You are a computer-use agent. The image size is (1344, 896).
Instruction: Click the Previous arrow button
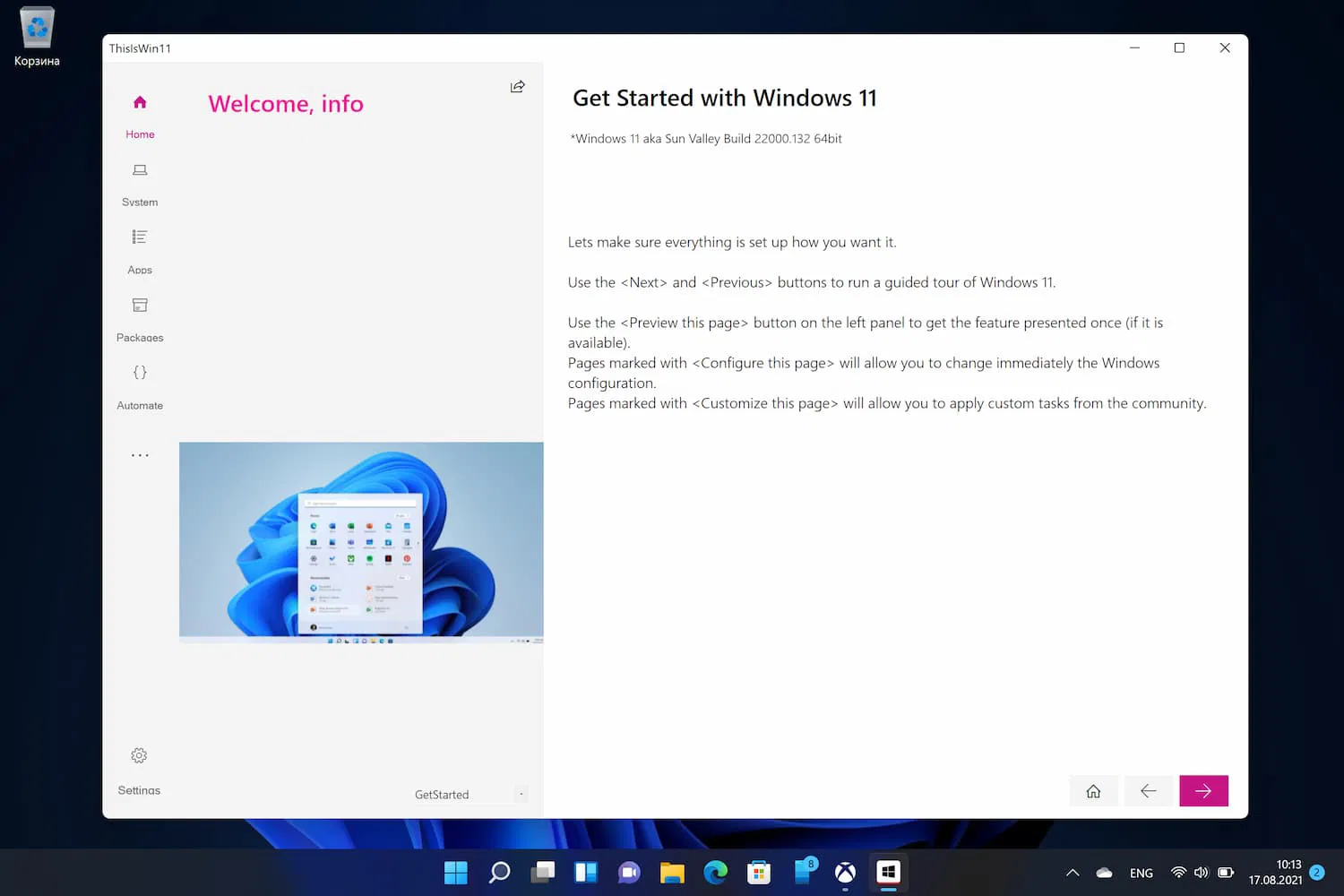coord(1148,790)
